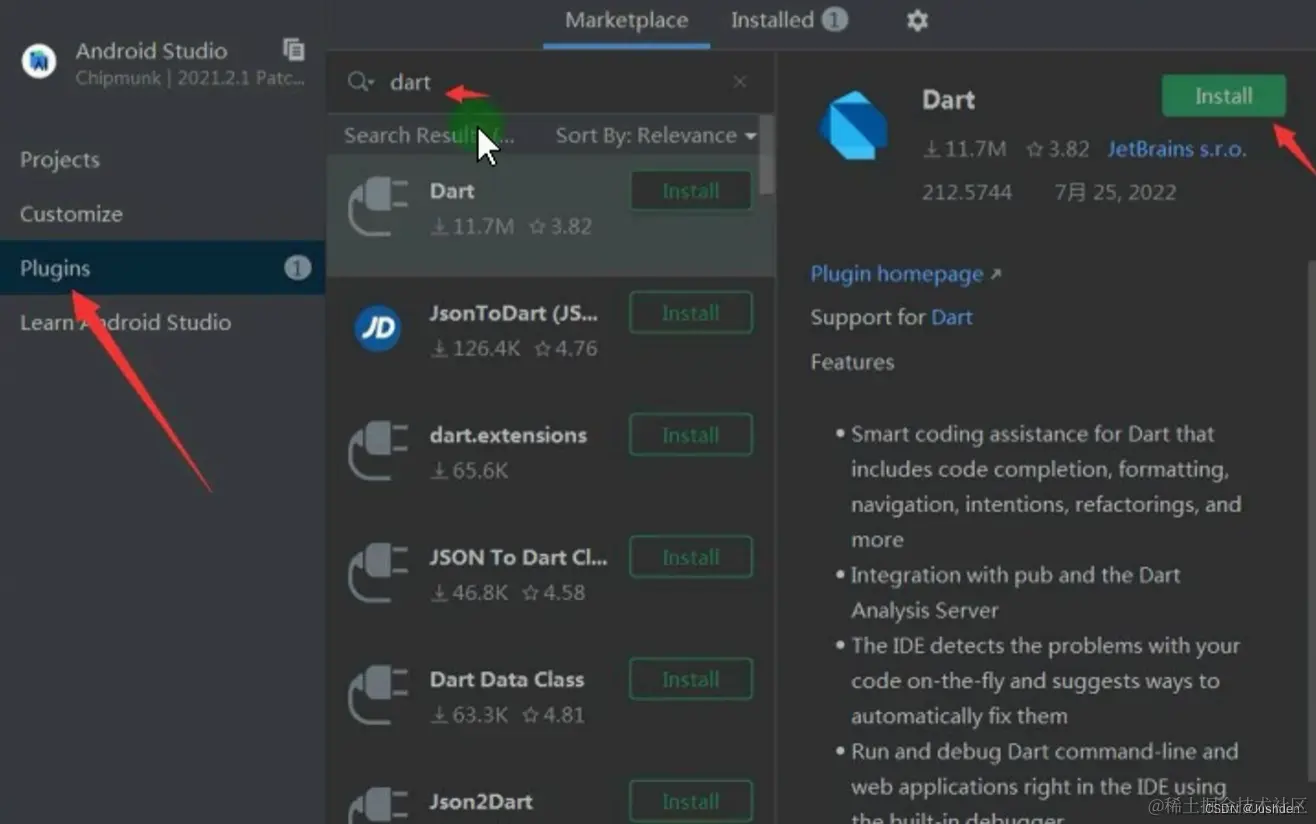Click the Search Results label
Image resolution: width=1316 pixels, height=824 pixels.
[x=430, y=135]
